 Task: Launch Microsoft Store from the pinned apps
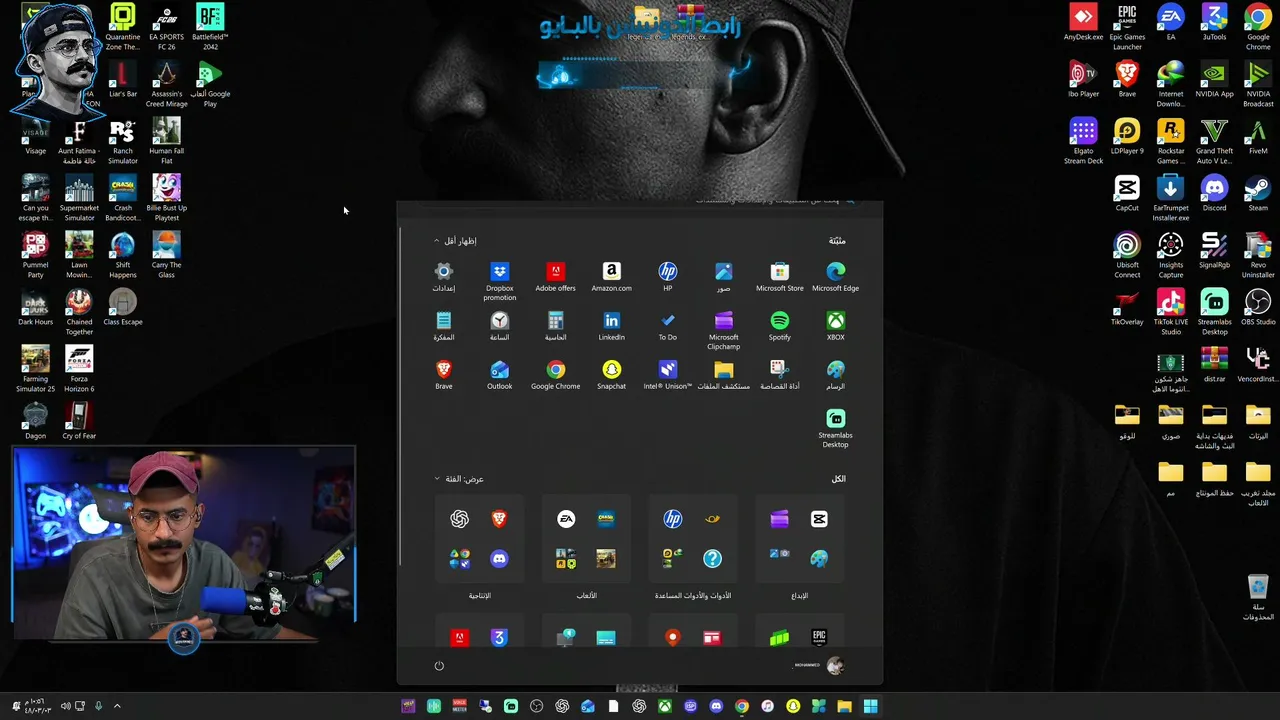tap(779, 277)
